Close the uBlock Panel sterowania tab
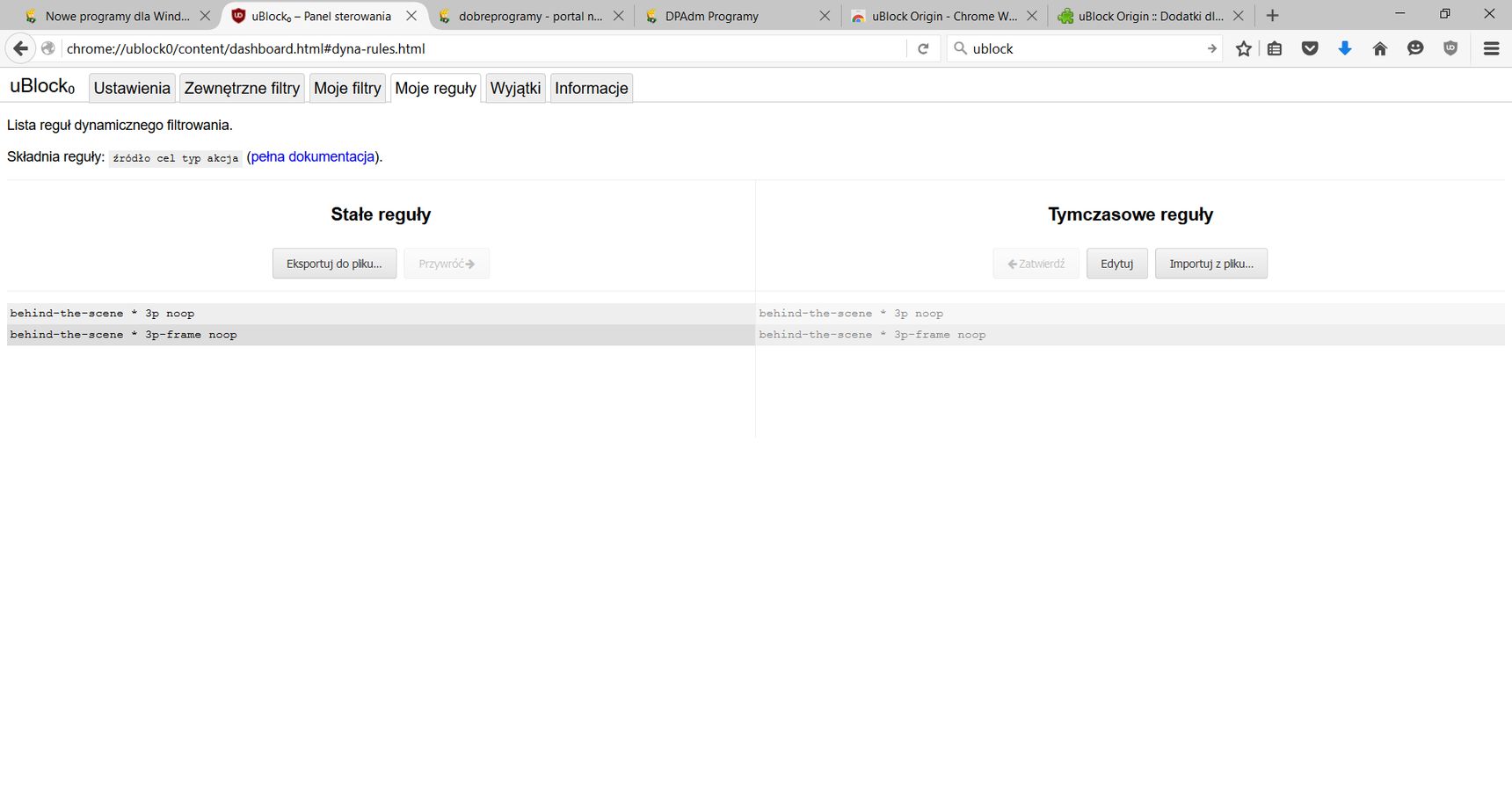The width and height of the screenshot is (1512, 811). (411, 16)
